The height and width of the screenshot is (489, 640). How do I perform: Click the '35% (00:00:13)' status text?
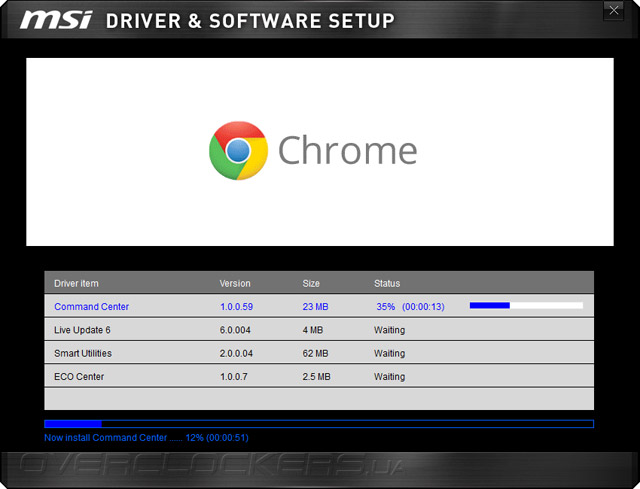pos(410,307)
